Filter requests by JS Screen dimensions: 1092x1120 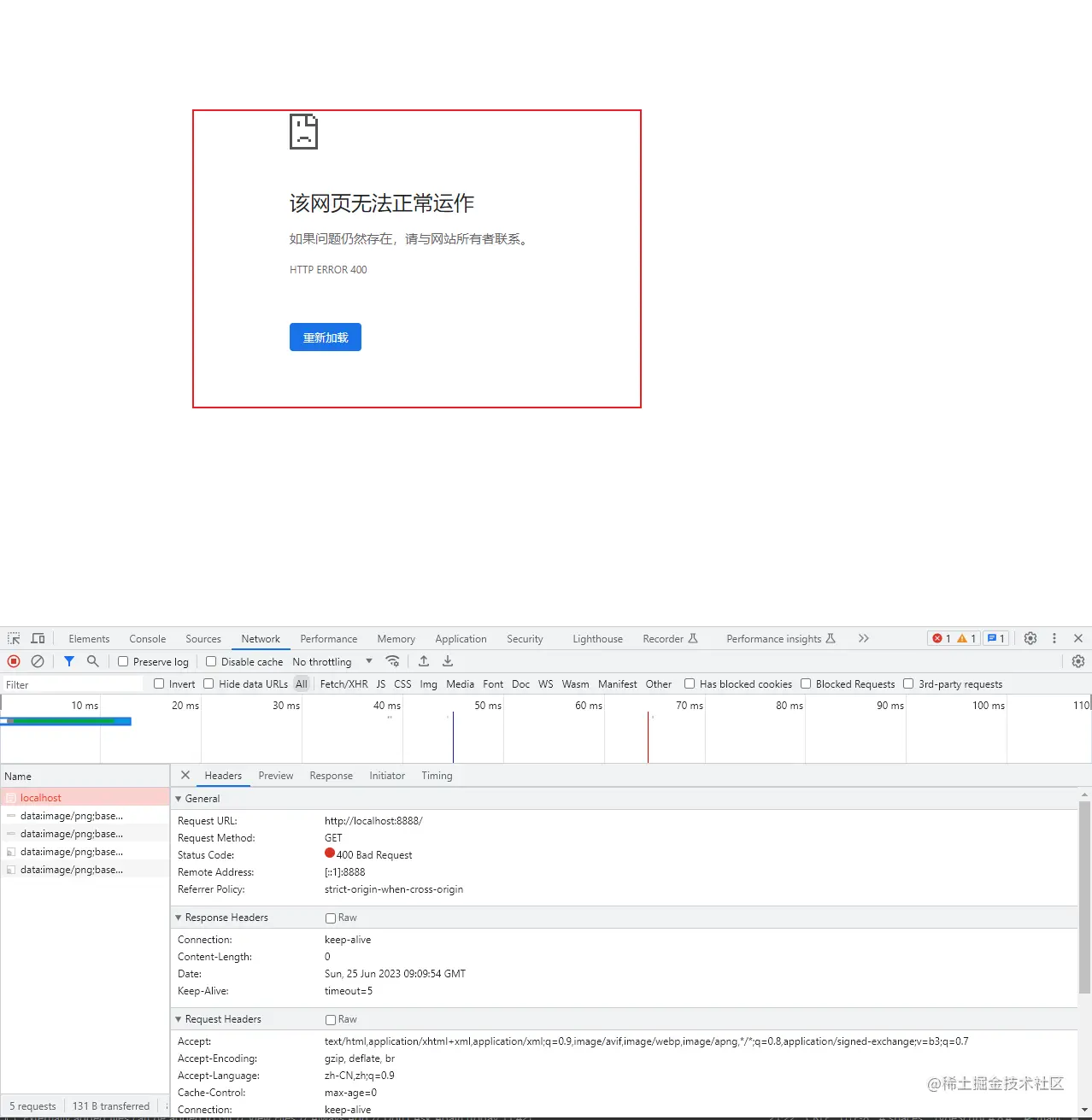tap(381, 684)
